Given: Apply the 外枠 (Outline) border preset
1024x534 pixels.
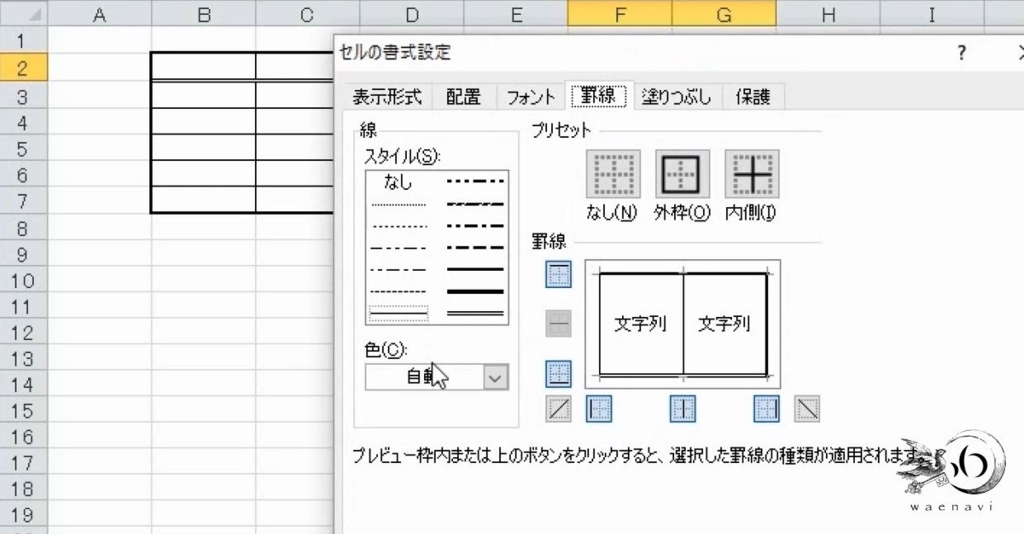Looking at the screenshot, I should [682, 174].
